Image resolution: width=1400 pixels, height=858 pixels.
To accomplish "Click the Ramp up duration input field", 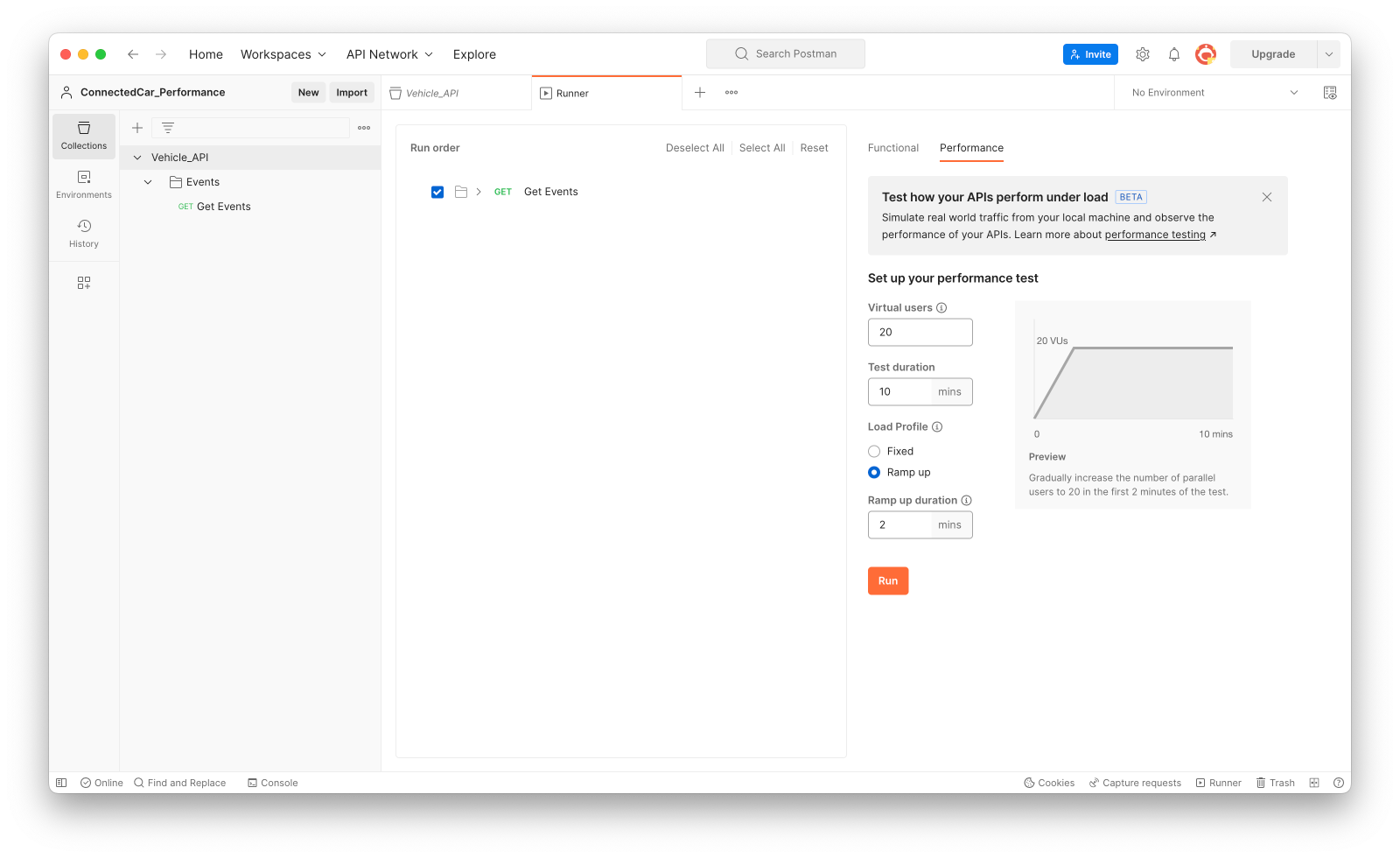I will (920, 525).
